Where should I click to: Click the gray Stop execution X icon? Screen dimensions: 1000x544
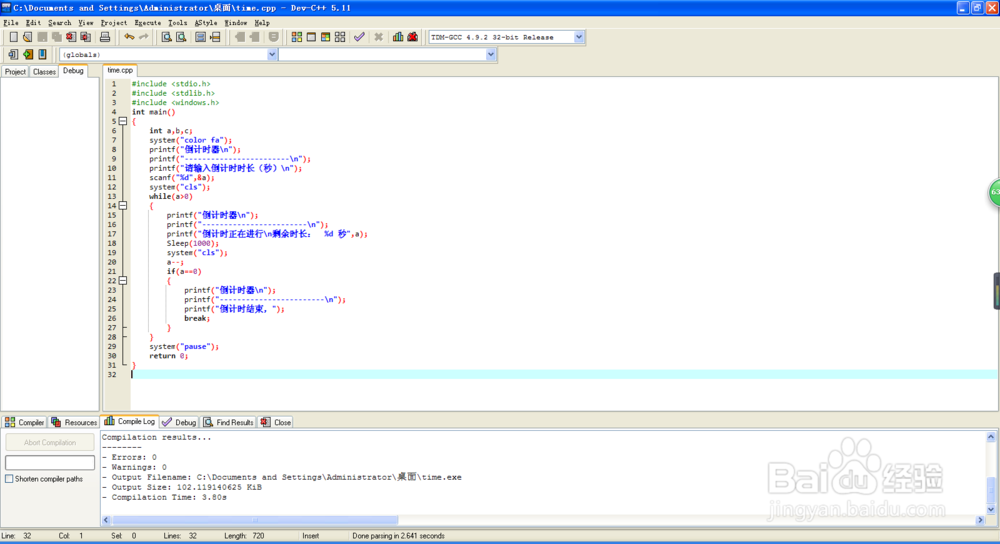pos(378,37)
